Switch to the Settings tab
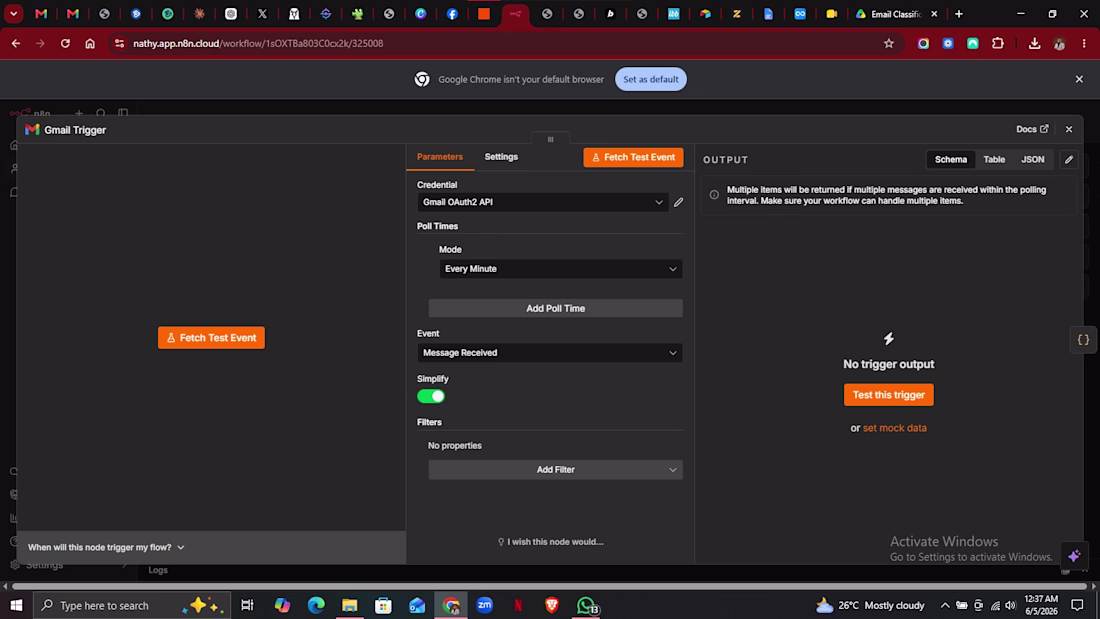Viewport: 1100px width, 619px height. point(501,157)
